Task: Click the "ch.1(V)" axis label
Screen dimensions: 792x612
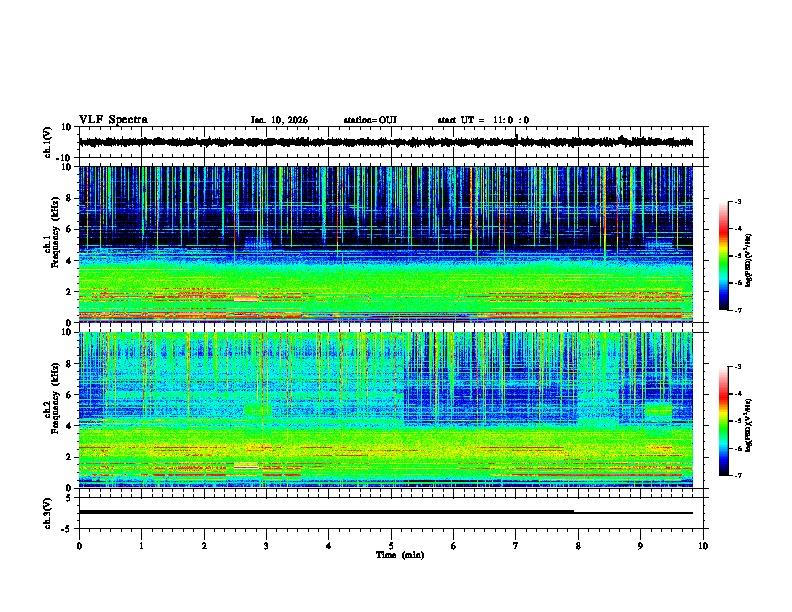Action: tap(47, 142)
